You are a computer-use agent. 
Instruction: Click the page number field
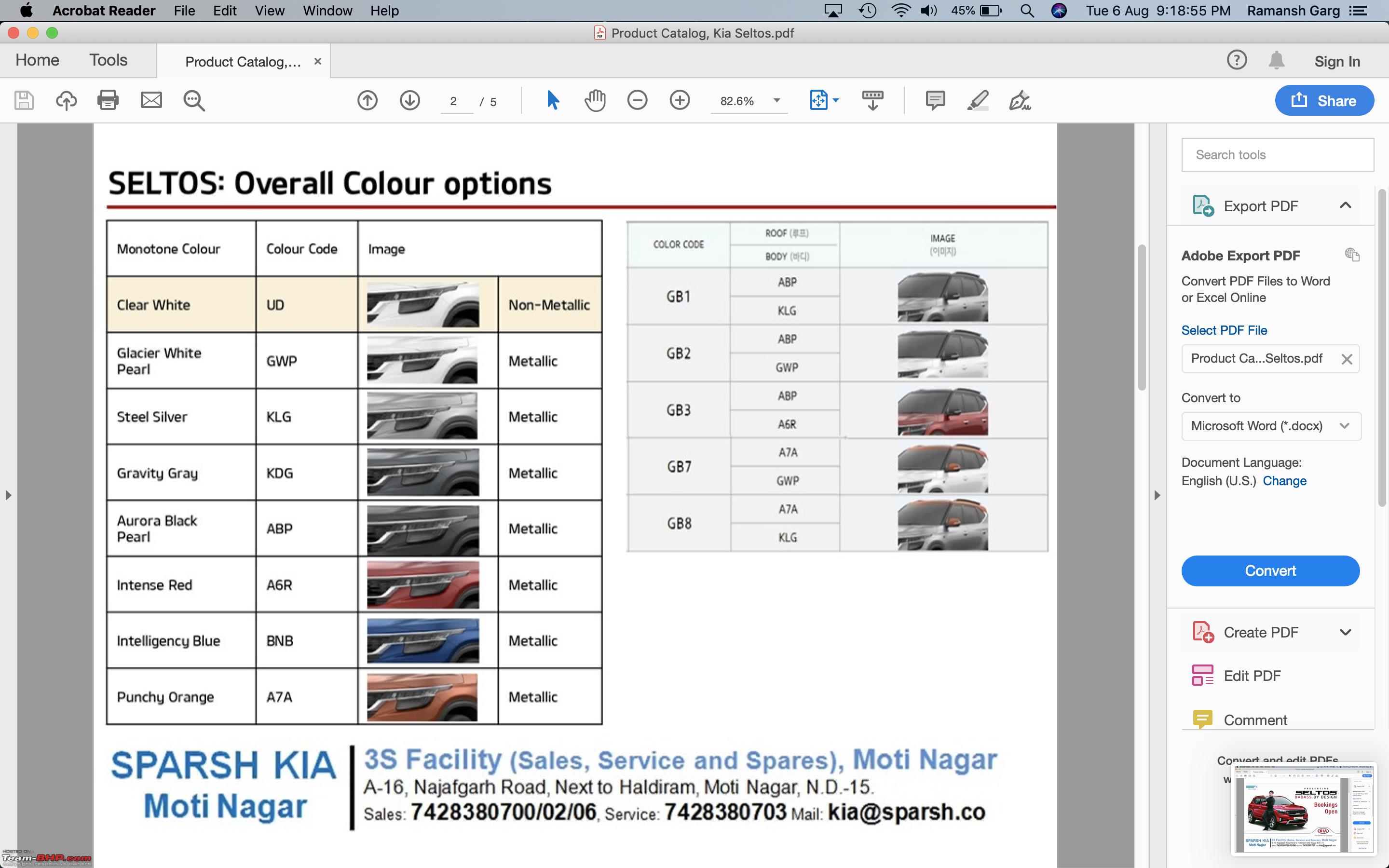456,101
